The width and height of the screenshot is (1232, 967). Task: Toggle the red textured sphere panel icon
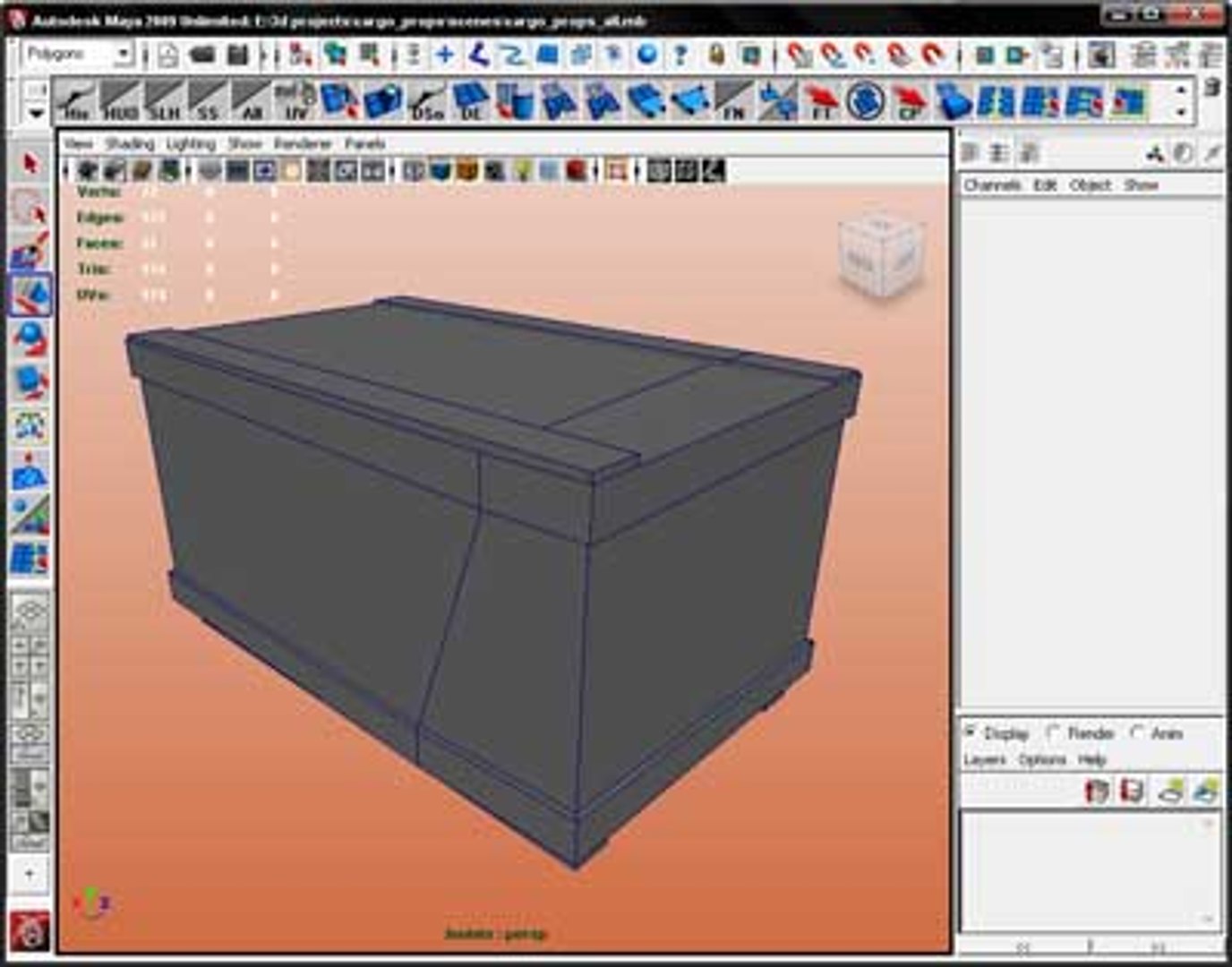tap(577, 170)
